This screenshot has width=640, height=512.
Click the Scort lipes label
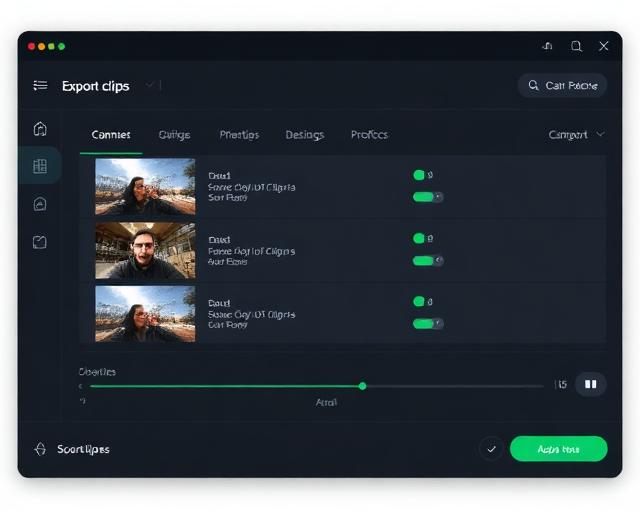point(83,450)
